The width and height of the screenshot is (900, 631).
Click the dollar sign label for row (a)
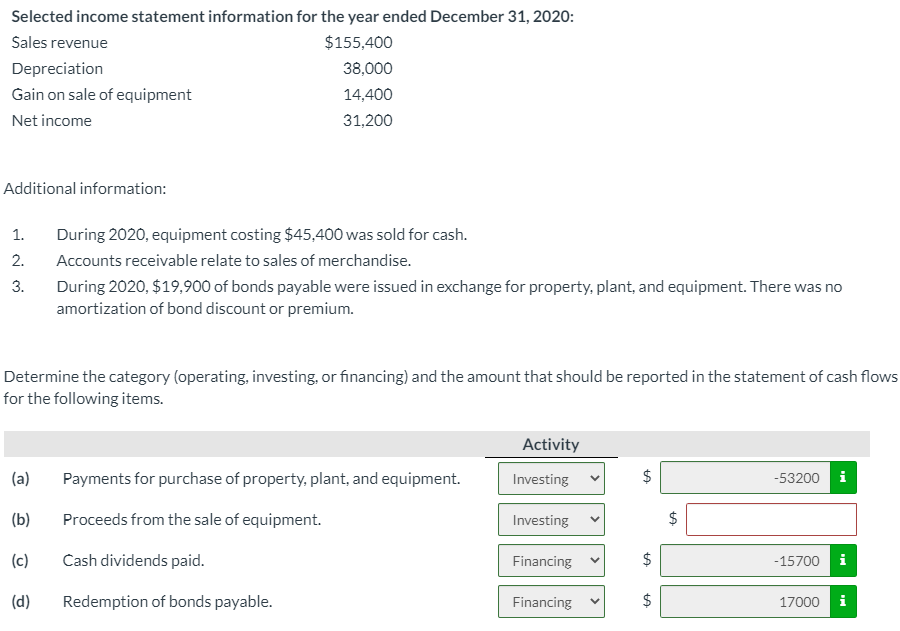tap(645, 477)
